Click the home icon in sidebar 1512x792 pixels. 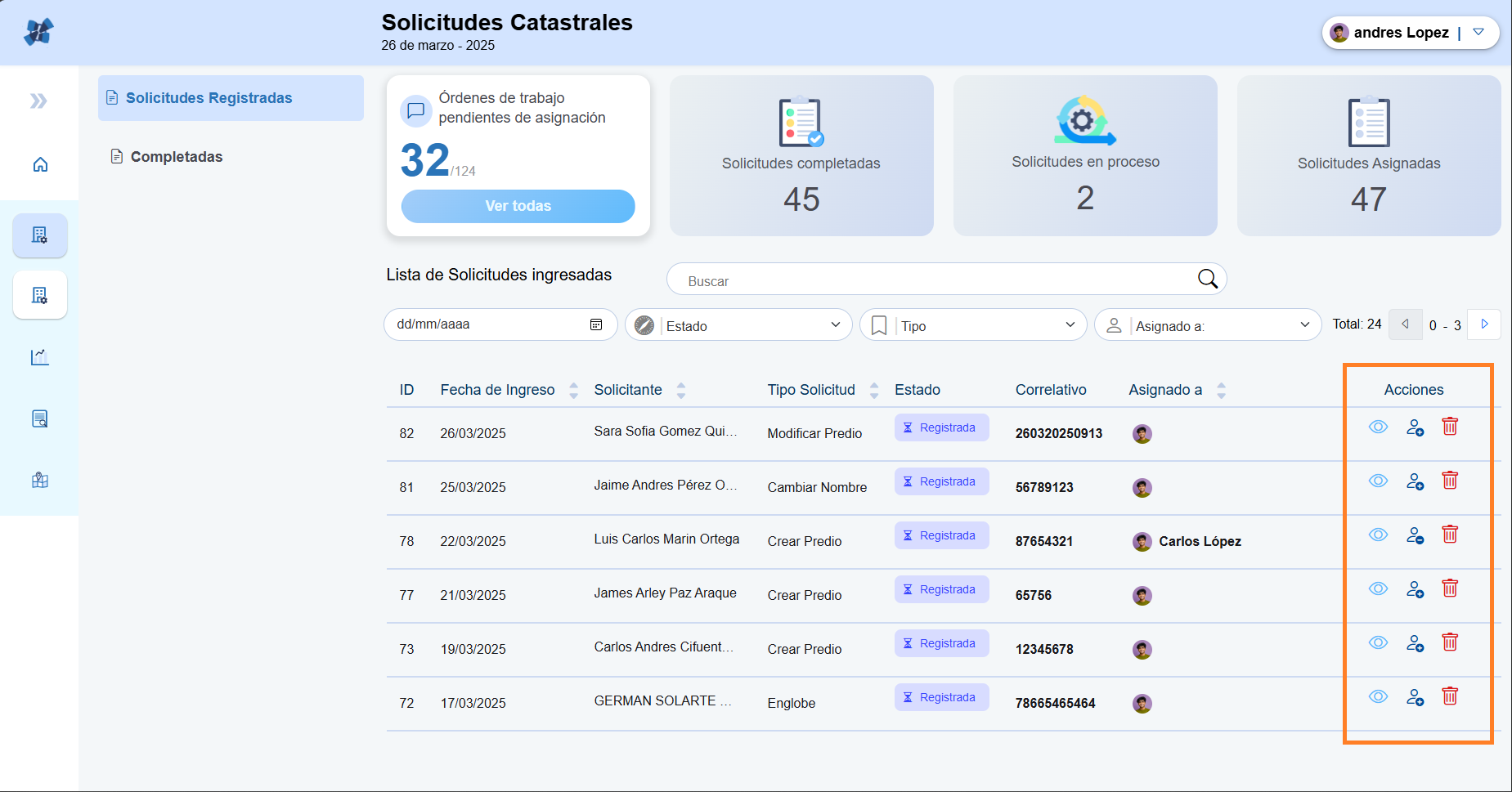coord(40,165)
